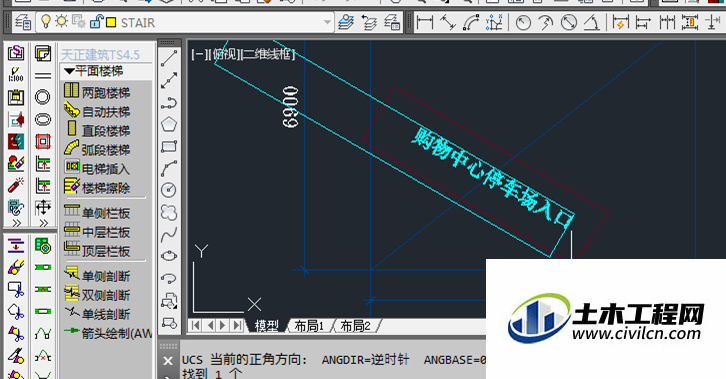This screenshot has width=726, height=379.
Task: Select the Aligned dimension tool
Action: coord(448,22)
